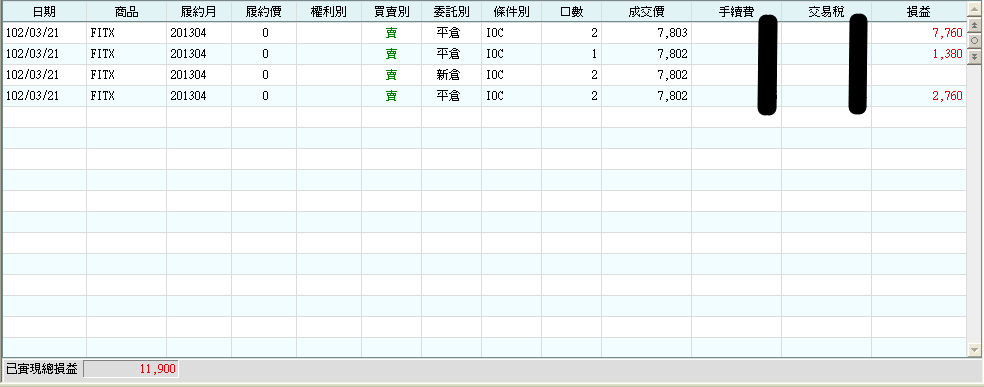Select the 1,380 profit cell
984x387 pixels.
(919, 54)
